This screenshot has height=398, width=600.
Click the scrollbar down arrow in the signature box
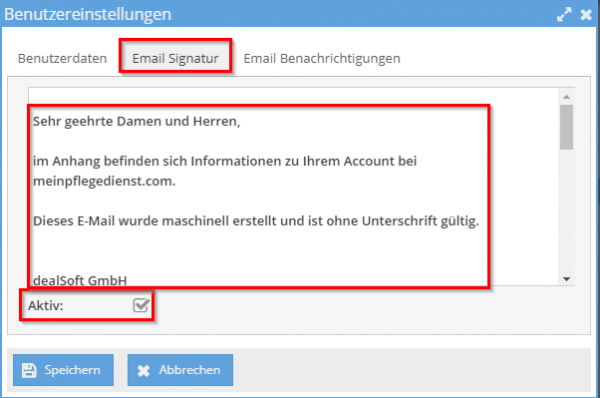click(567, 279)
